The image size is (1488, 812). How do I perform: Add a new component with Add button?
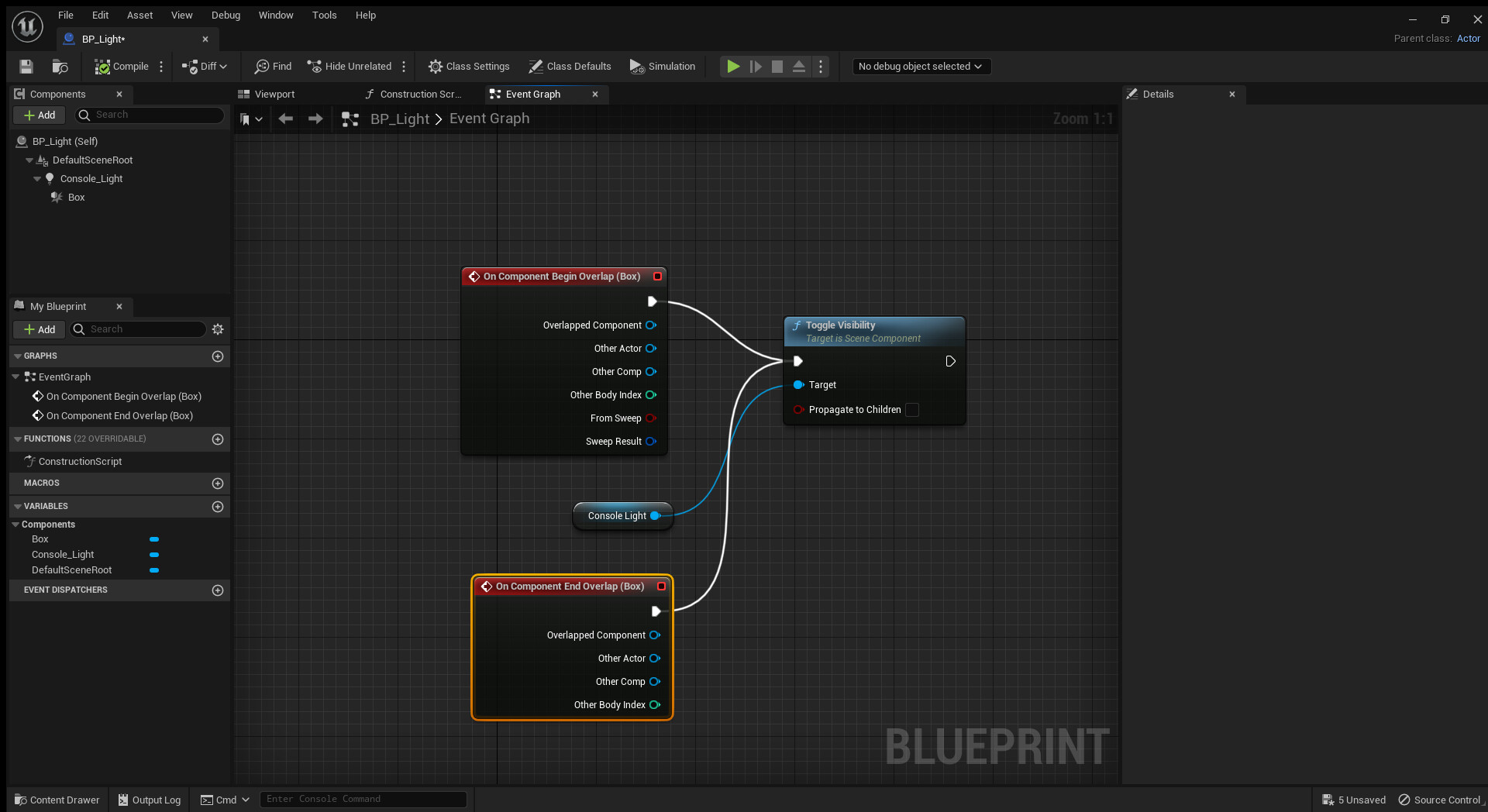point(39,115)
